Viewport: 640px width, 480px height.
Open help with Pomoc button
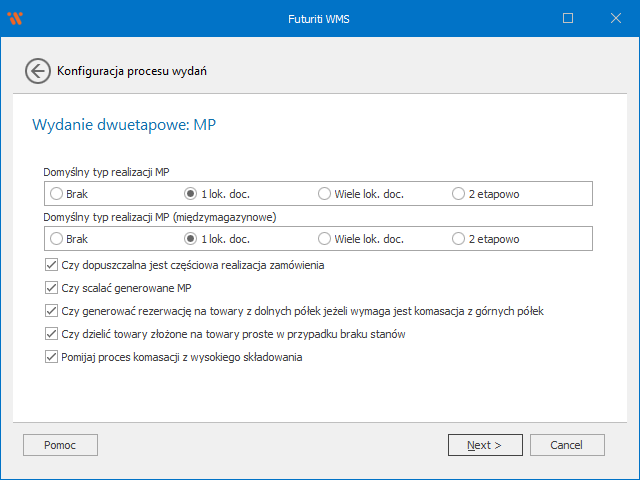point(60,445)
